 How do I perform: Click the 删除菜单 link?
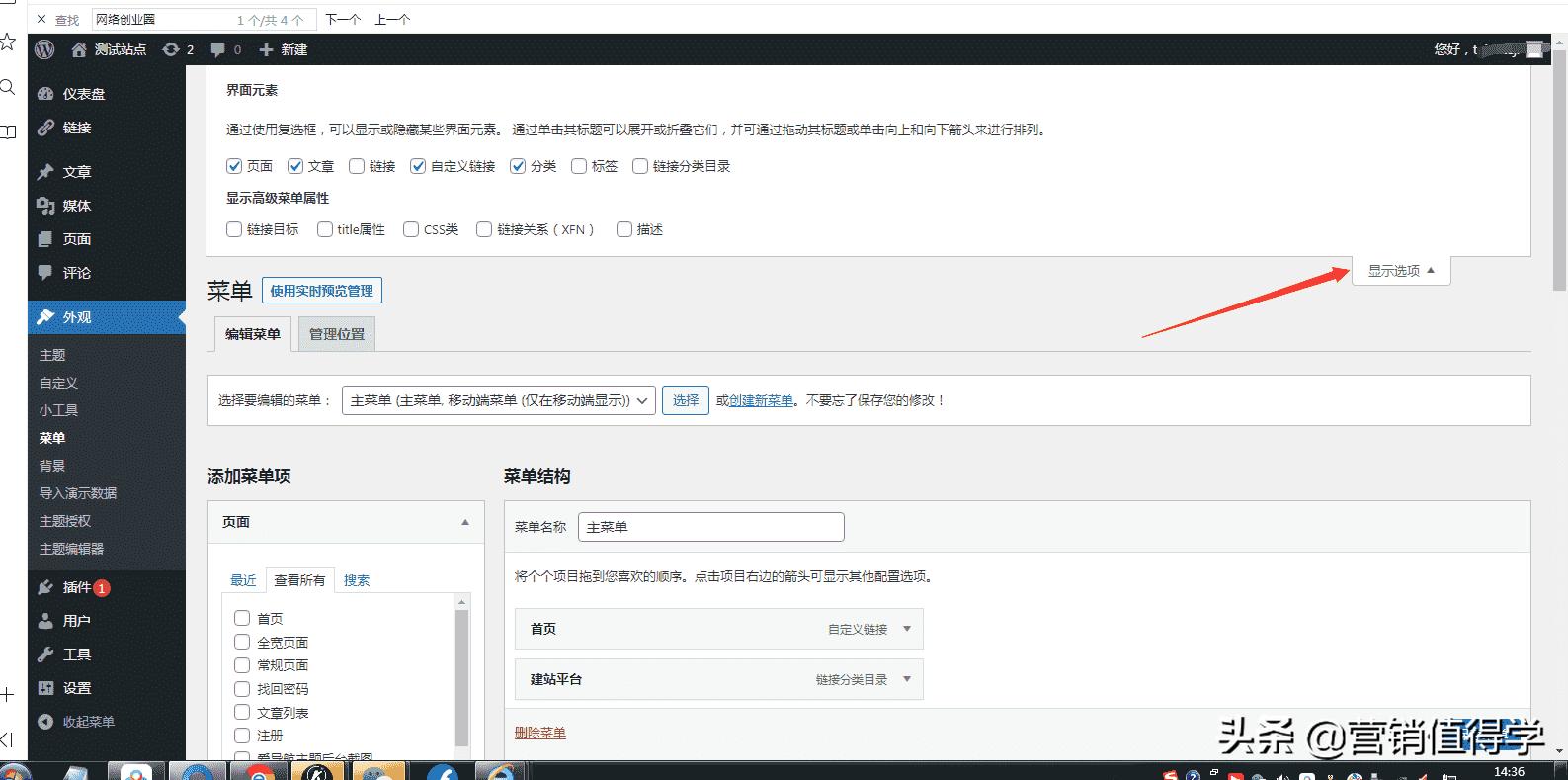pyautogui.click(x=540, y=733)
